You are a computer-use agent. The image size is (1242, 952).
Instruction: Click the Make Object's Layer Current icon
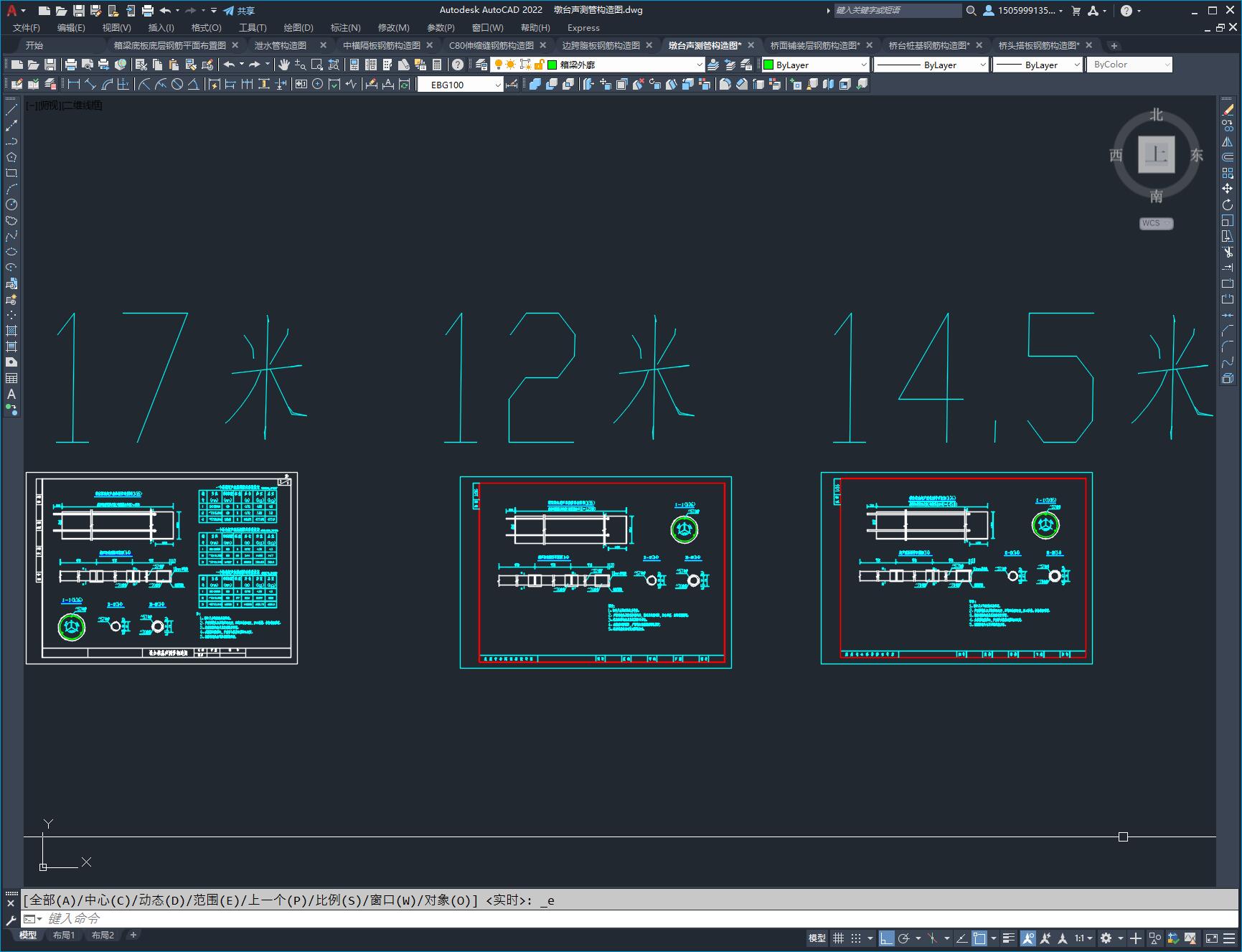click(x=713, y=65)
